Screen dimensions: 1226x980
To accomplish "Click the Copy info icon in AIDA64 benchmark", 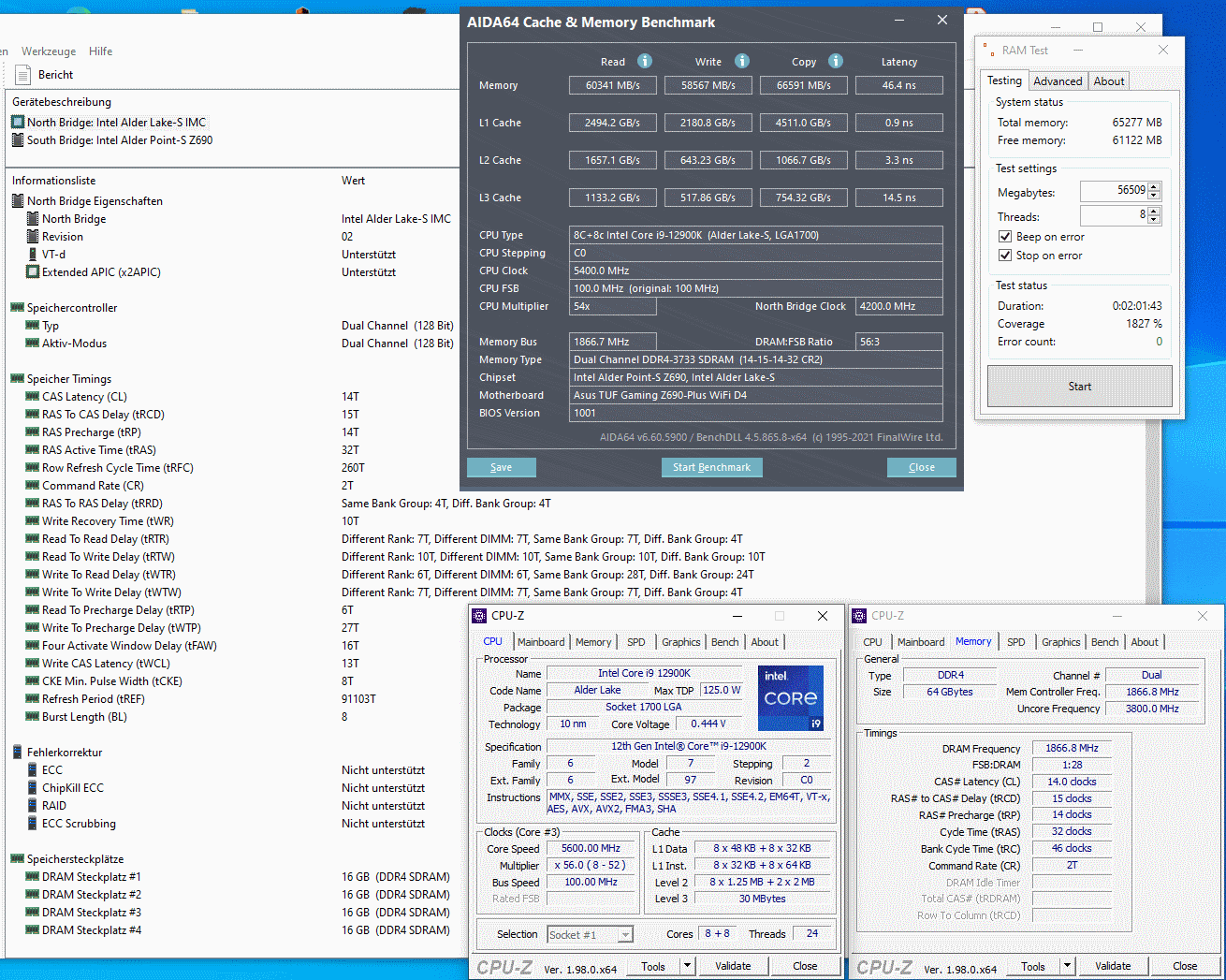I will pyautogui.click(x=836, y=61).
